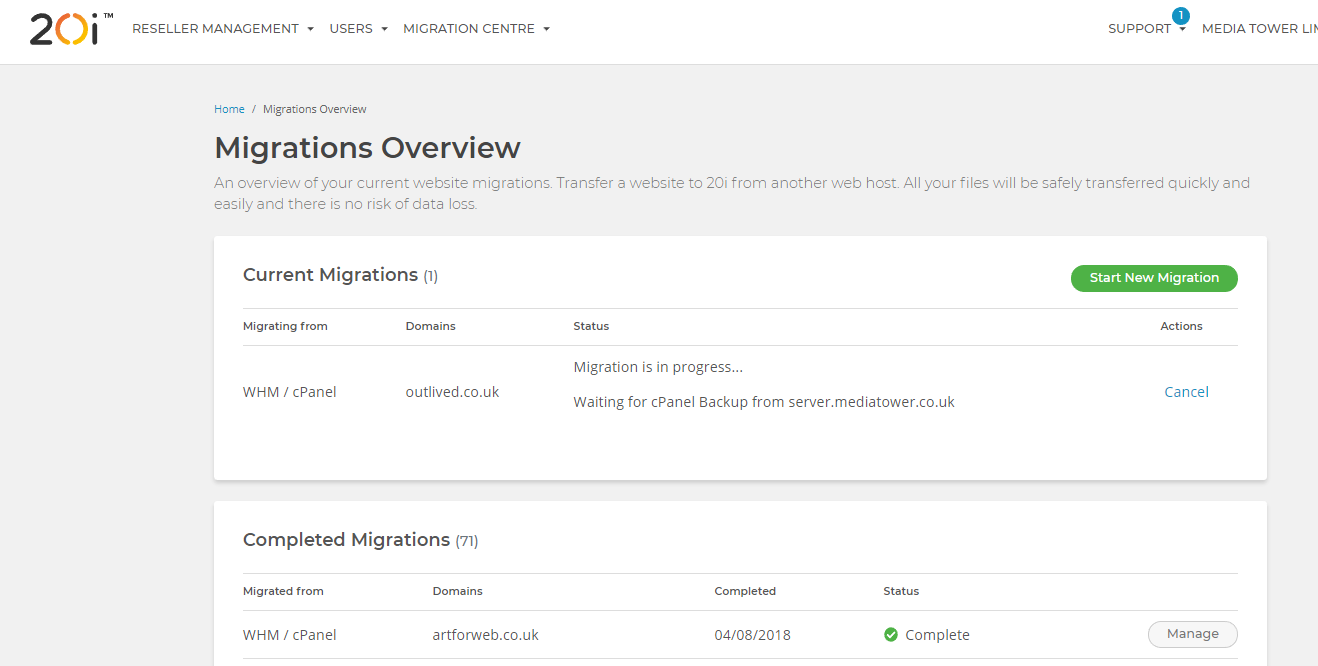Image resolution: width=1318 pixels, height=666 pixels.
Task: Click the blue notification badge above Support
Action: (1181, 15)
